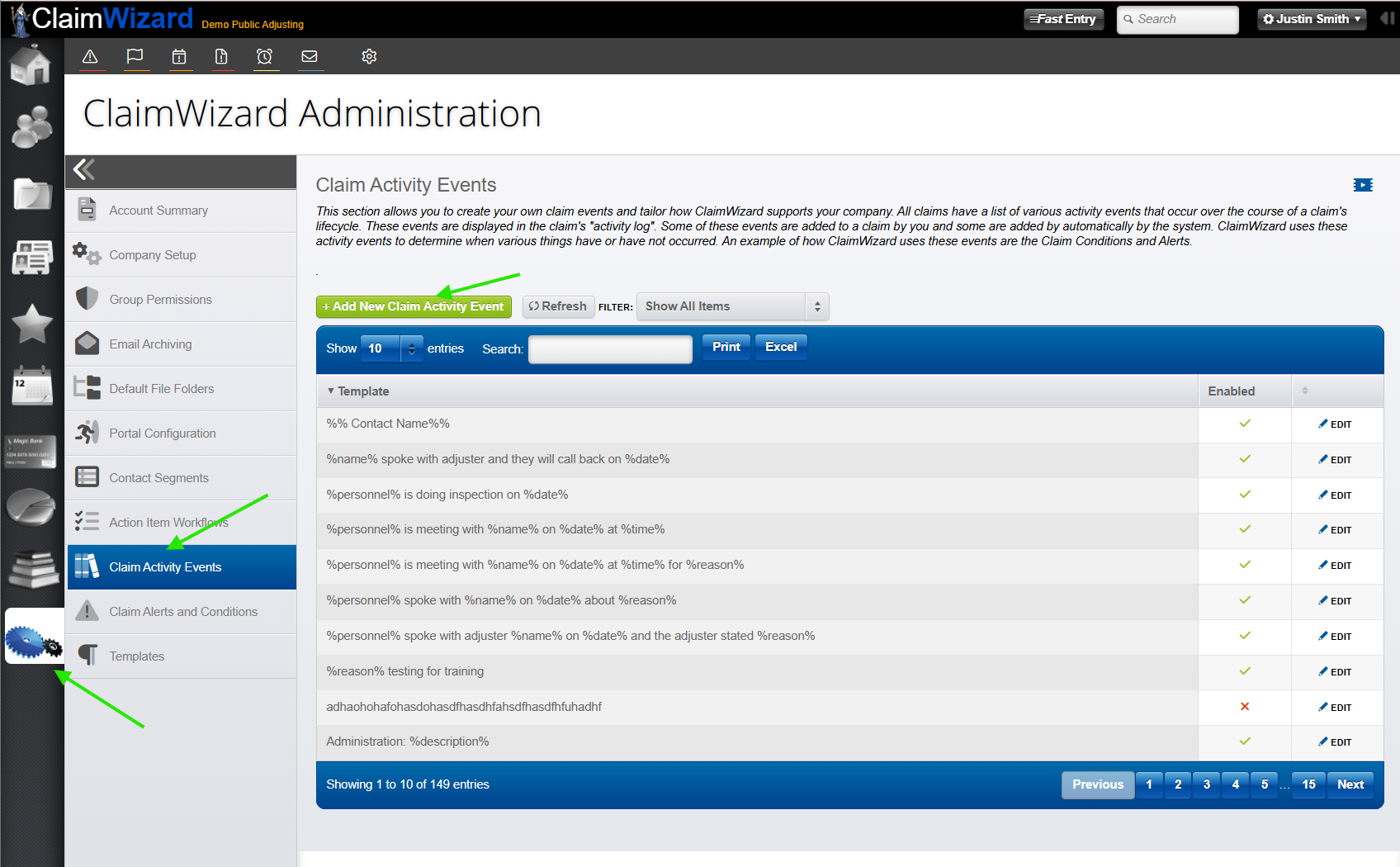Open the ID card icon in left sidebar
This screenshot has width=1400, height=867.
(32, 257)
